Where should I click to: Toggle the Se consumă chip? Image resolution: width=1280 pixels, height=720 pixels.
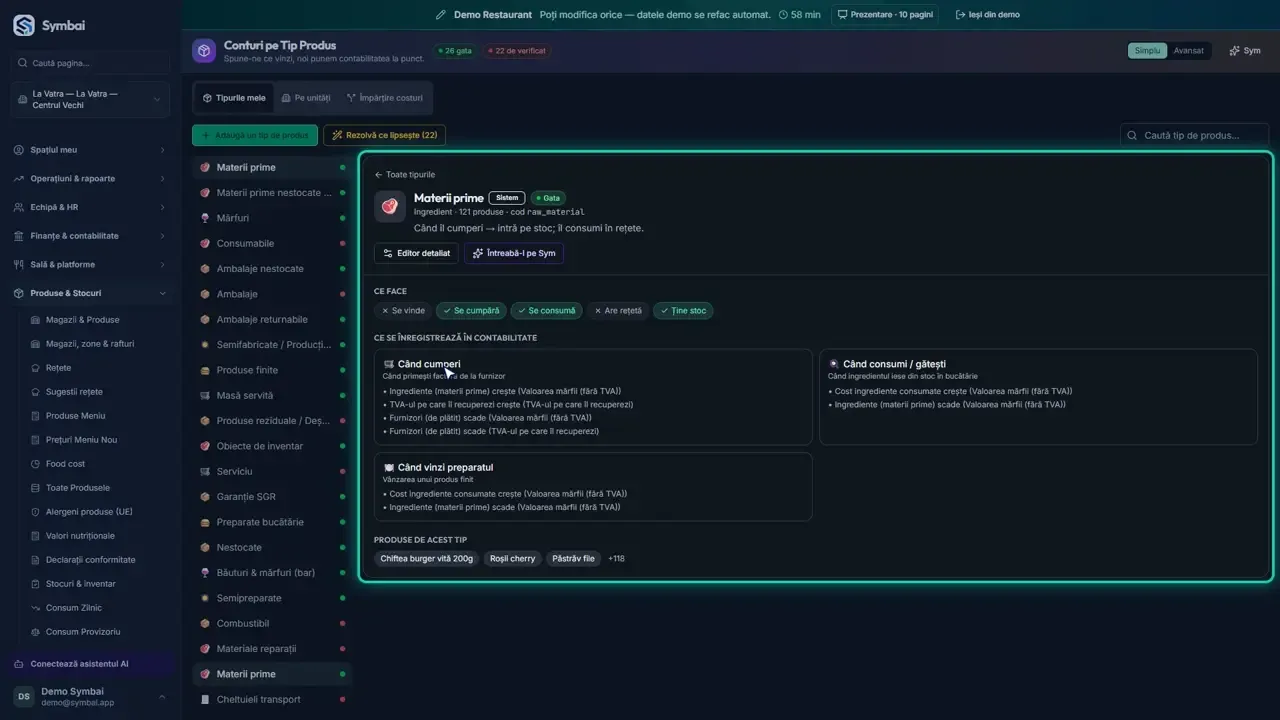click(547, 311)
